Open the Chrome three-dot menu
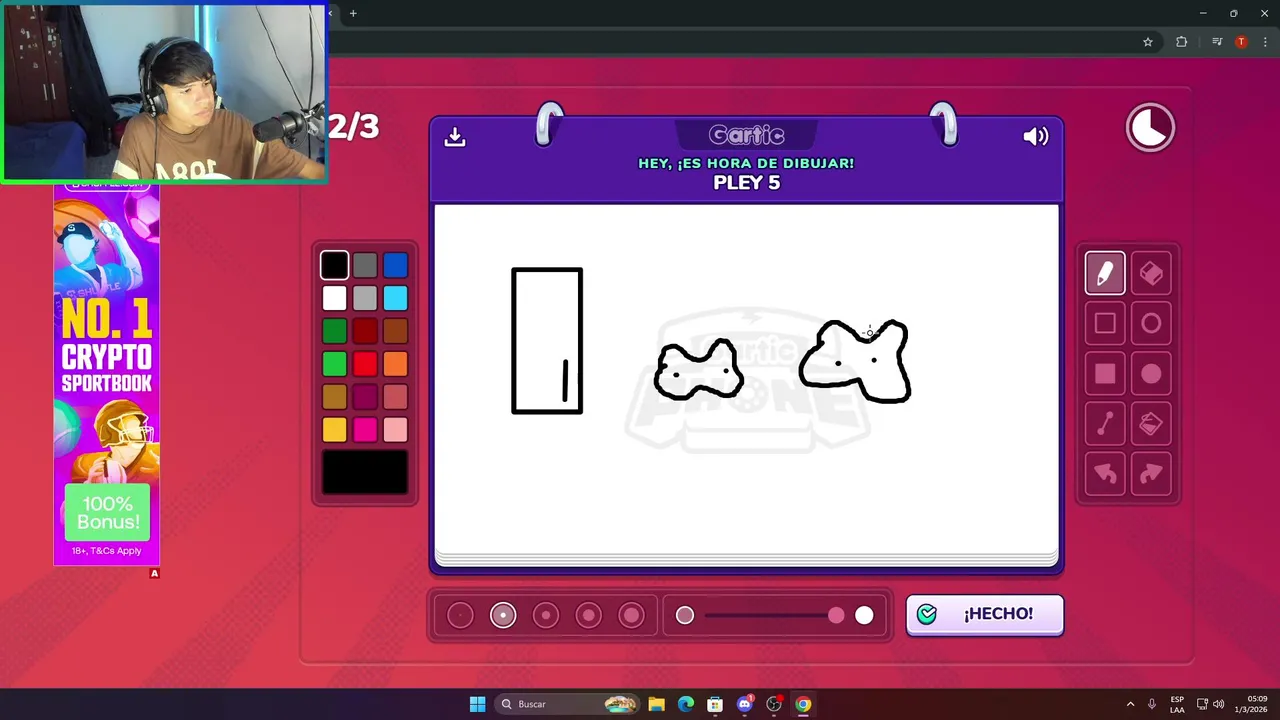This screenshot has height=720, width=1280. (x=1265, y=42)
